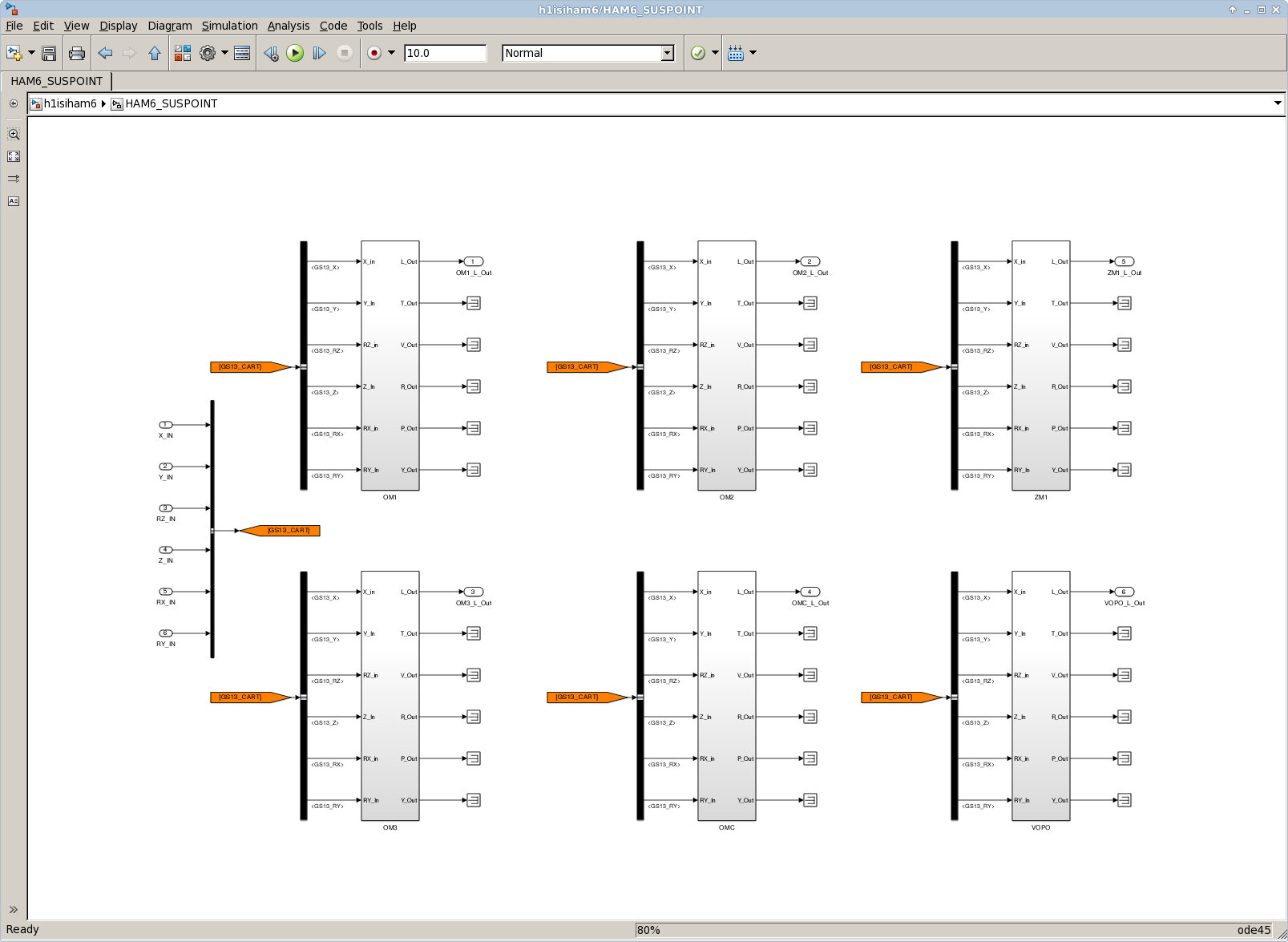Click h1isiham6 in the breadcrumb path
Image resolution: width=1288 pixels, height=942 pixels.
coord(70,103)
